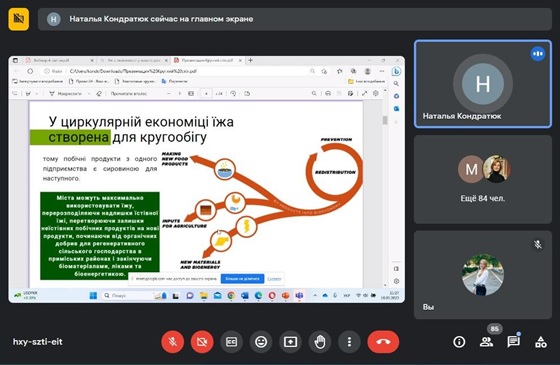The width and height of the screenshot is (560, 365).
Task: Click the blue audio indicator on Наталья's tile
Action: (x=538, y=54)
